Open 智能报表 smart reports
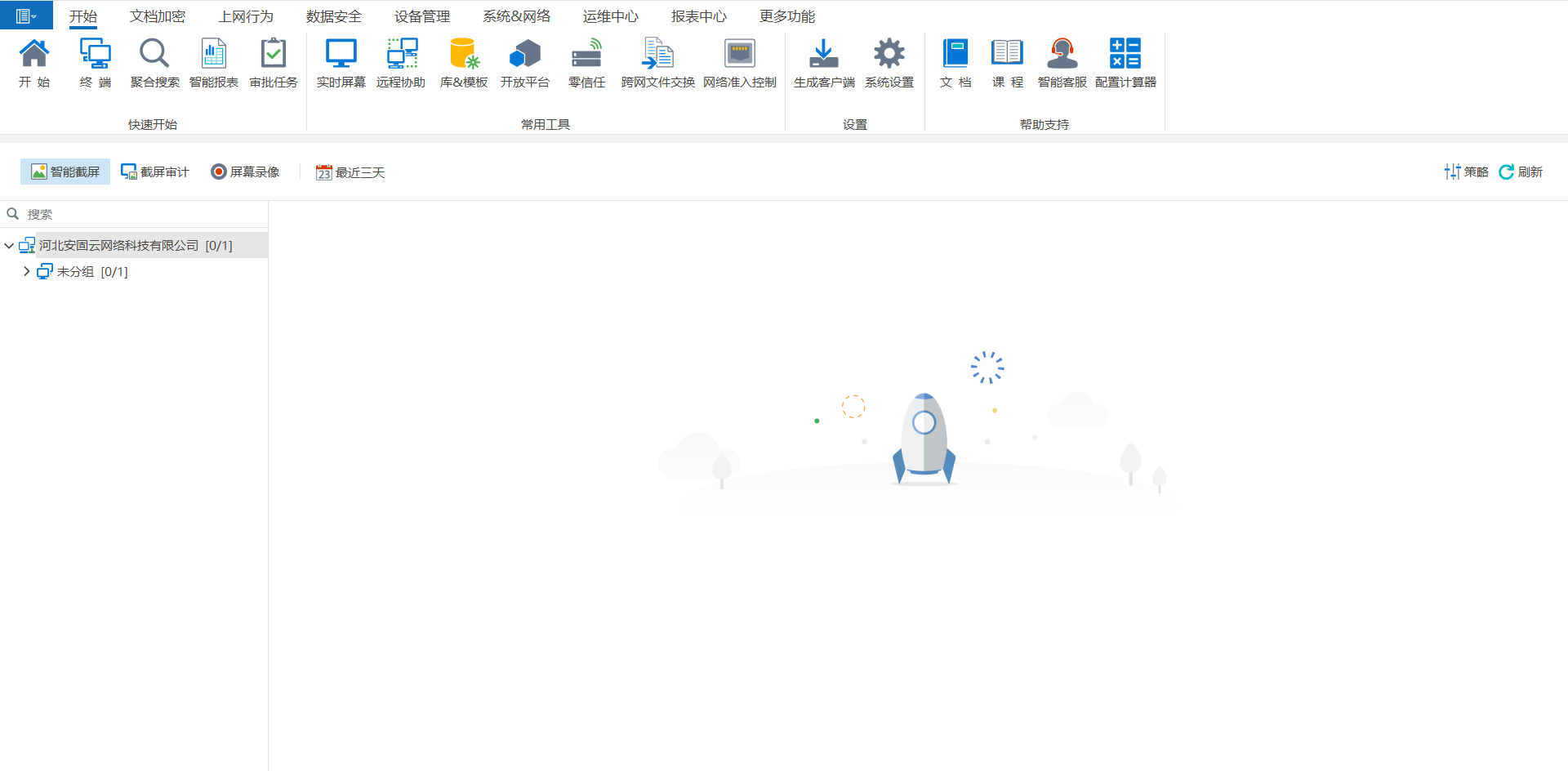Screen dimensions: 1568x771 (214, 63)
